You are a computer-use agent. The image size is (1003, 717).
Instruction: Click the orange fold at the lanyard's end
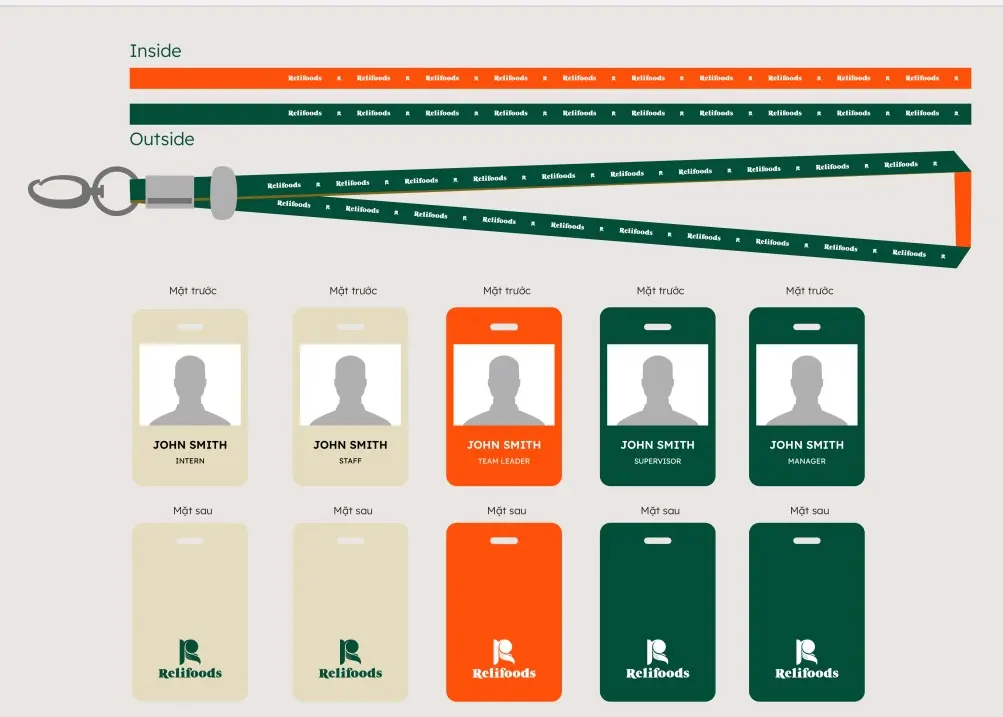coord(963,209)
